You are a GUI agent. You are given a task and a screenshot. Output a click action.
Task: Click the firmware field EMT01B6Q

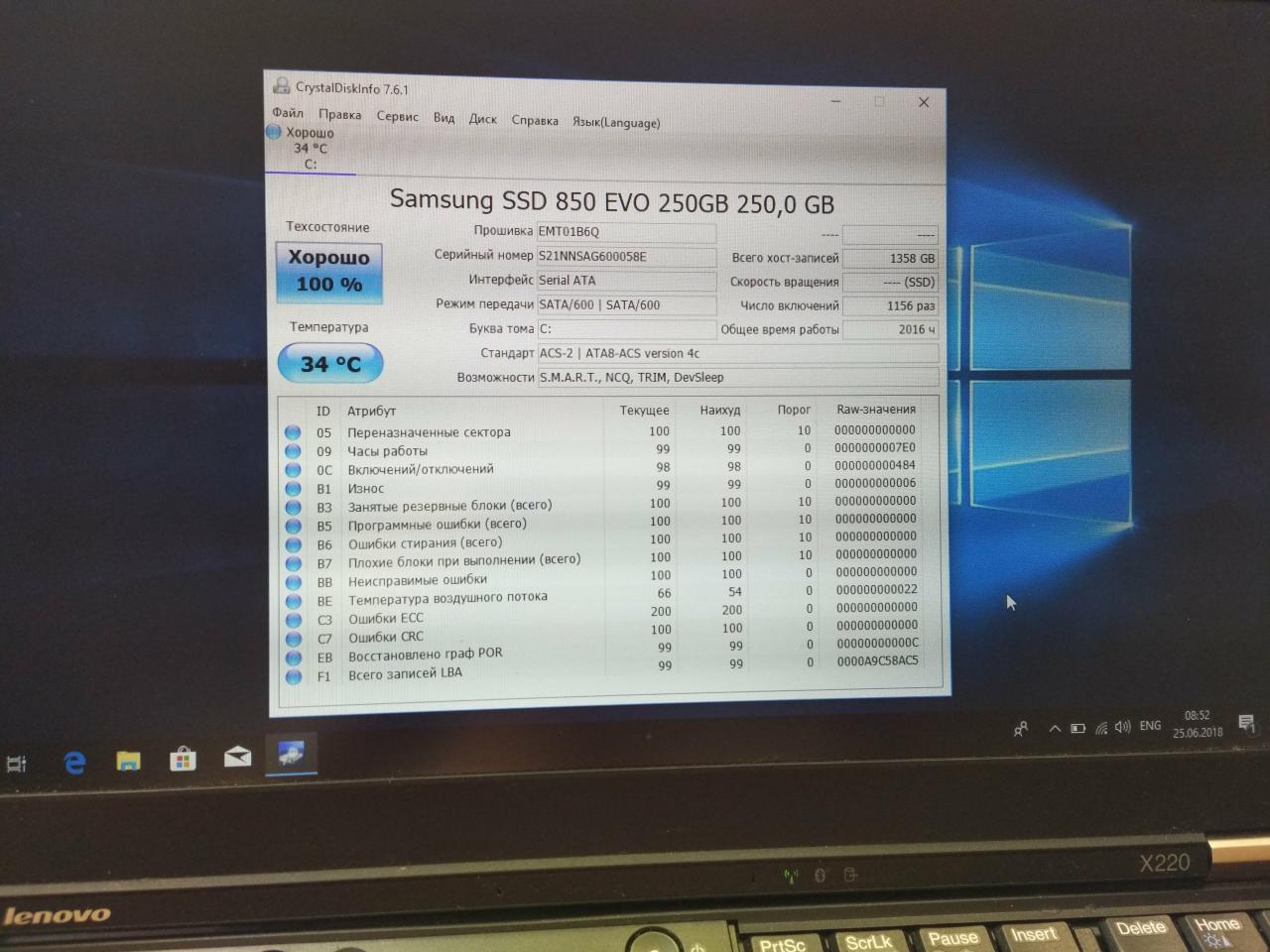[x=626, y=232]
